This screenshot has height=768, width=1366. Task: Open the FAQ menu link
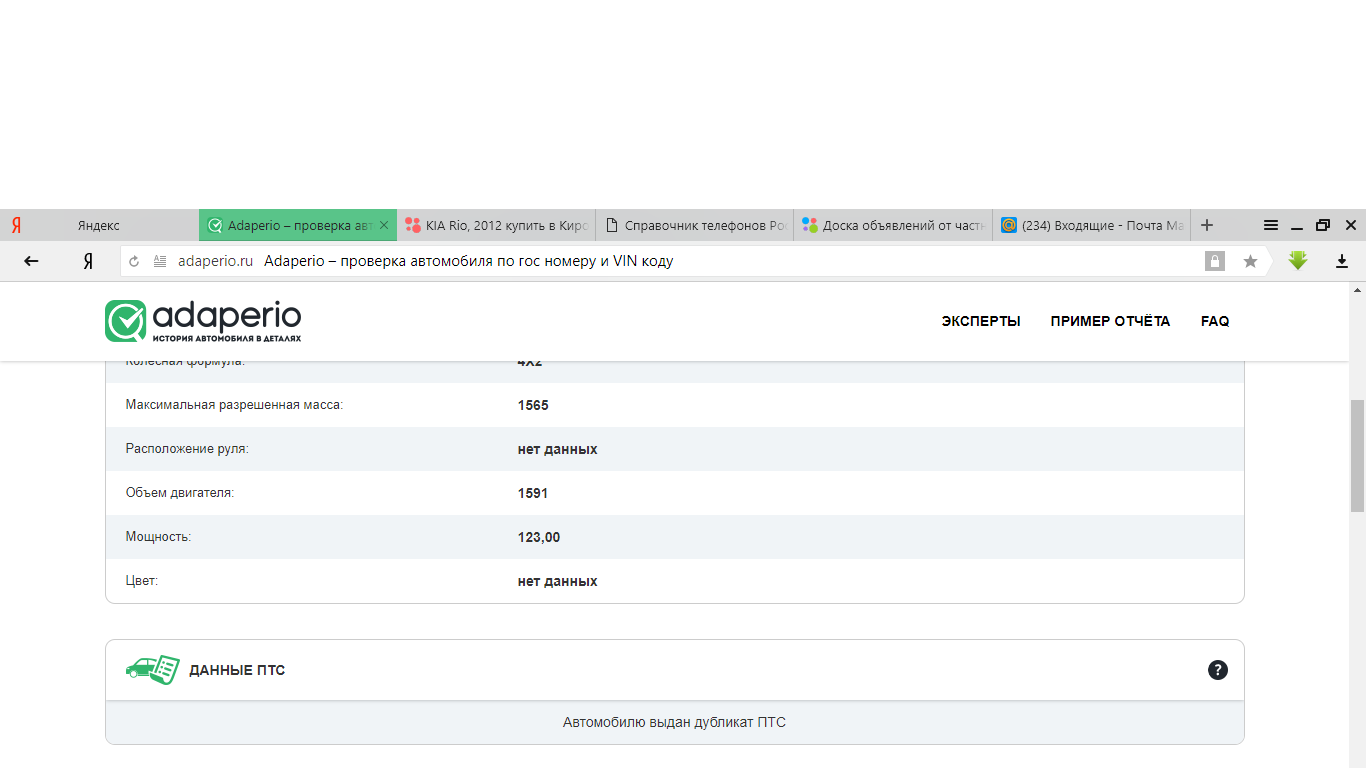click(1215, 321)
